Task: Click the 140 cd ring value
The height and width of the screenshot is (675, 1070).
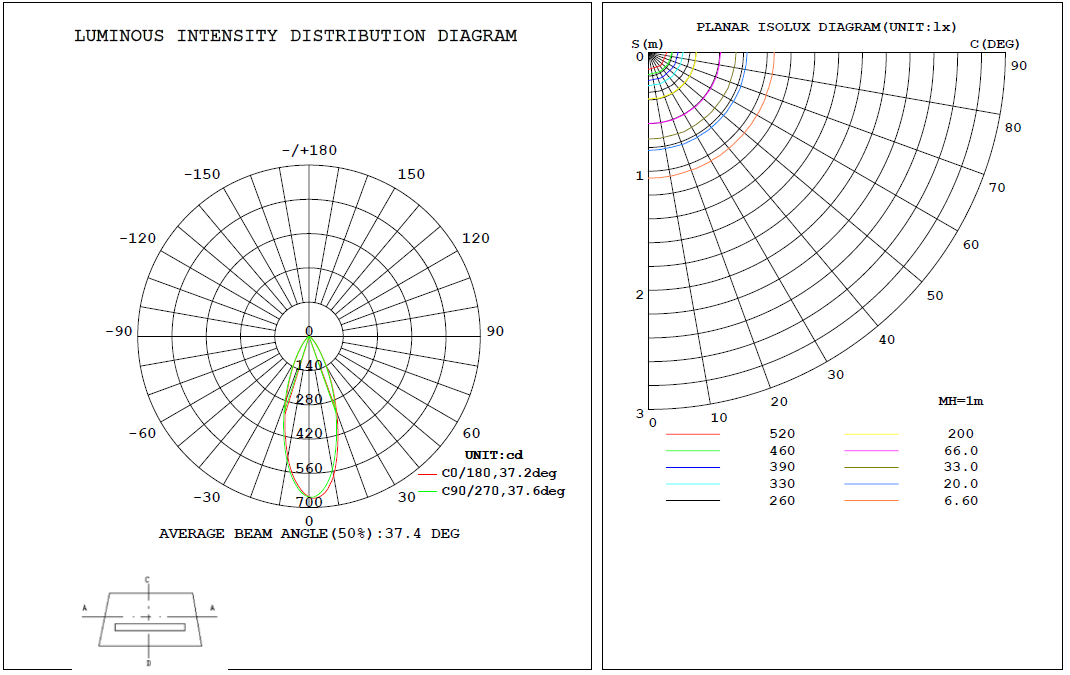Action: tap(309, 365)
